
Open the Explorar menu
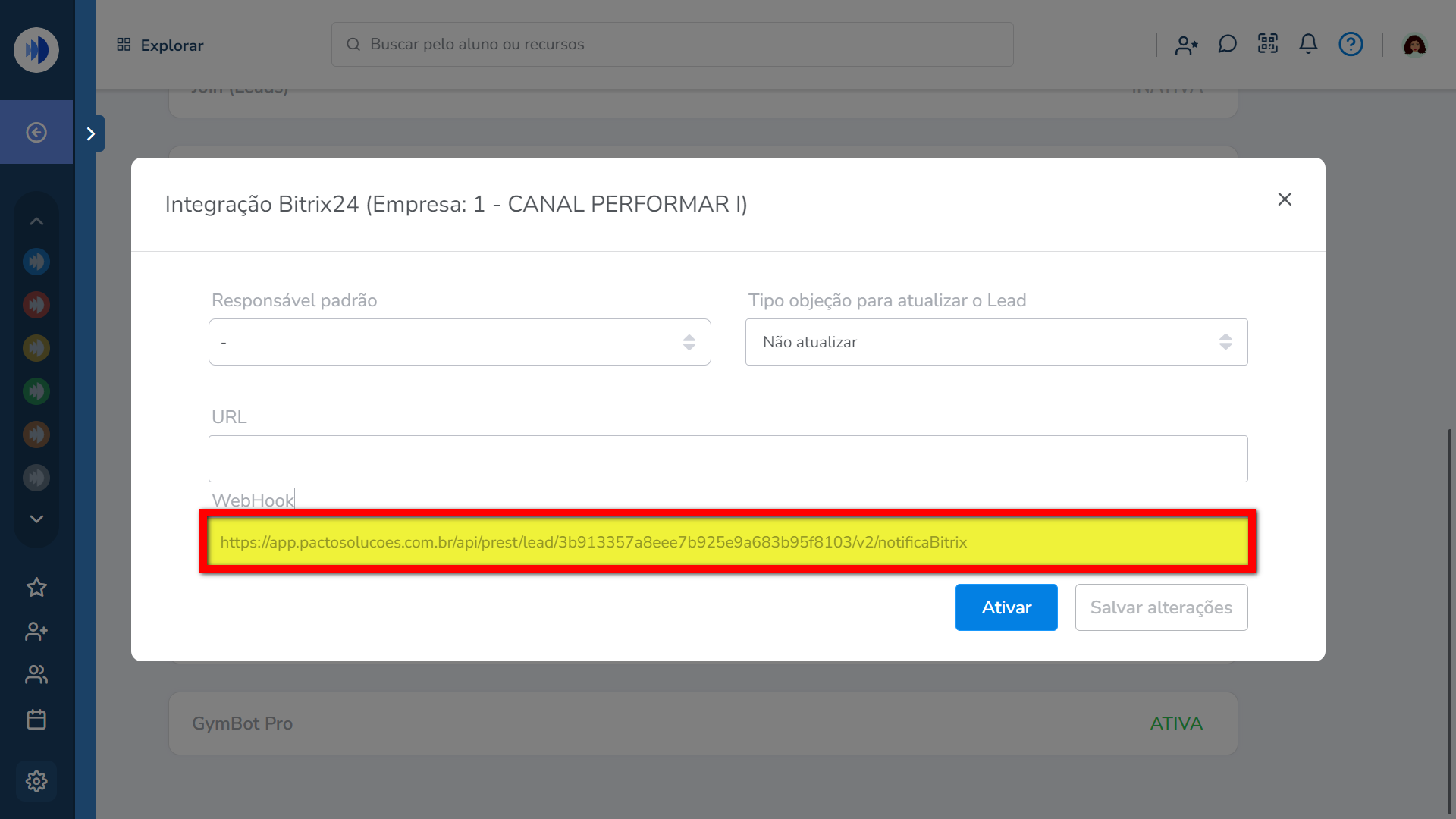(160, 45)
